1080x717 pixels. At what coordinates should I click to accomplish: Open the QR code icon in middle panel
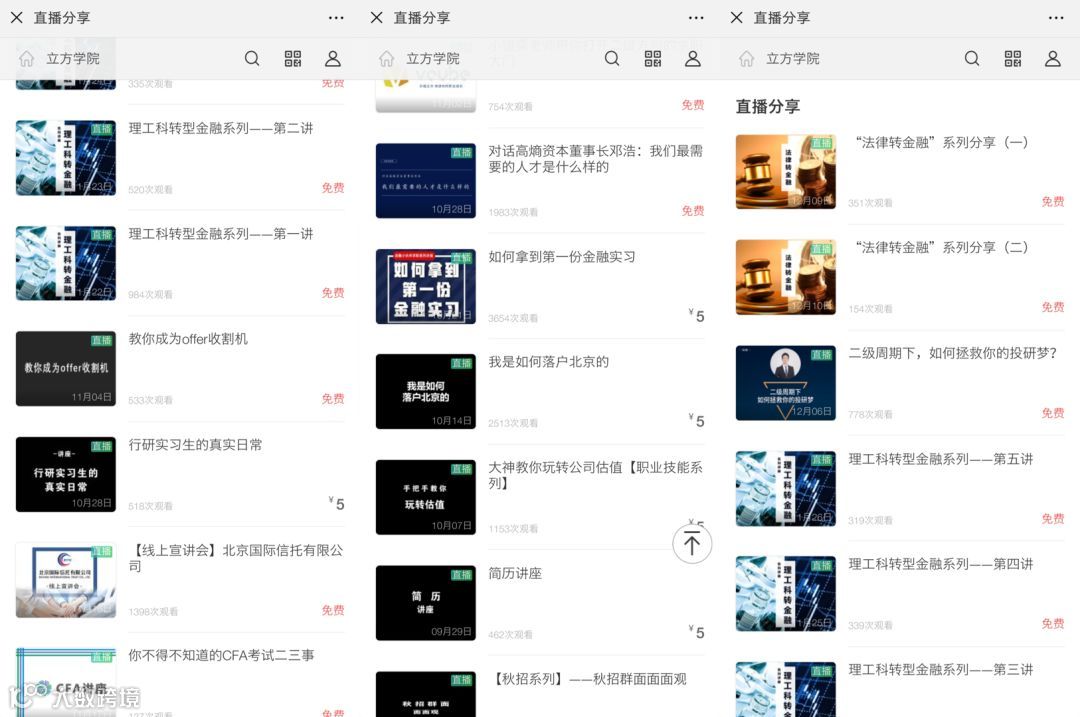pos(653,59)
